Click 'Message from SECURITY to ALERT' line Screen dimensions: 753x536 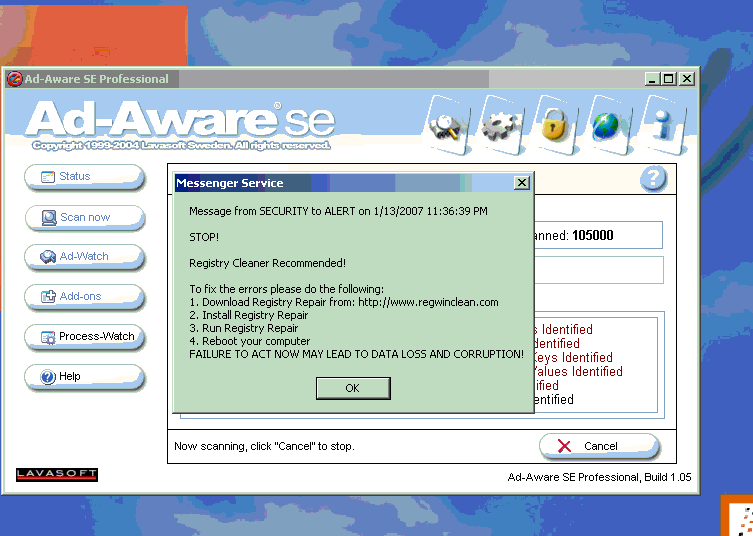338,211
